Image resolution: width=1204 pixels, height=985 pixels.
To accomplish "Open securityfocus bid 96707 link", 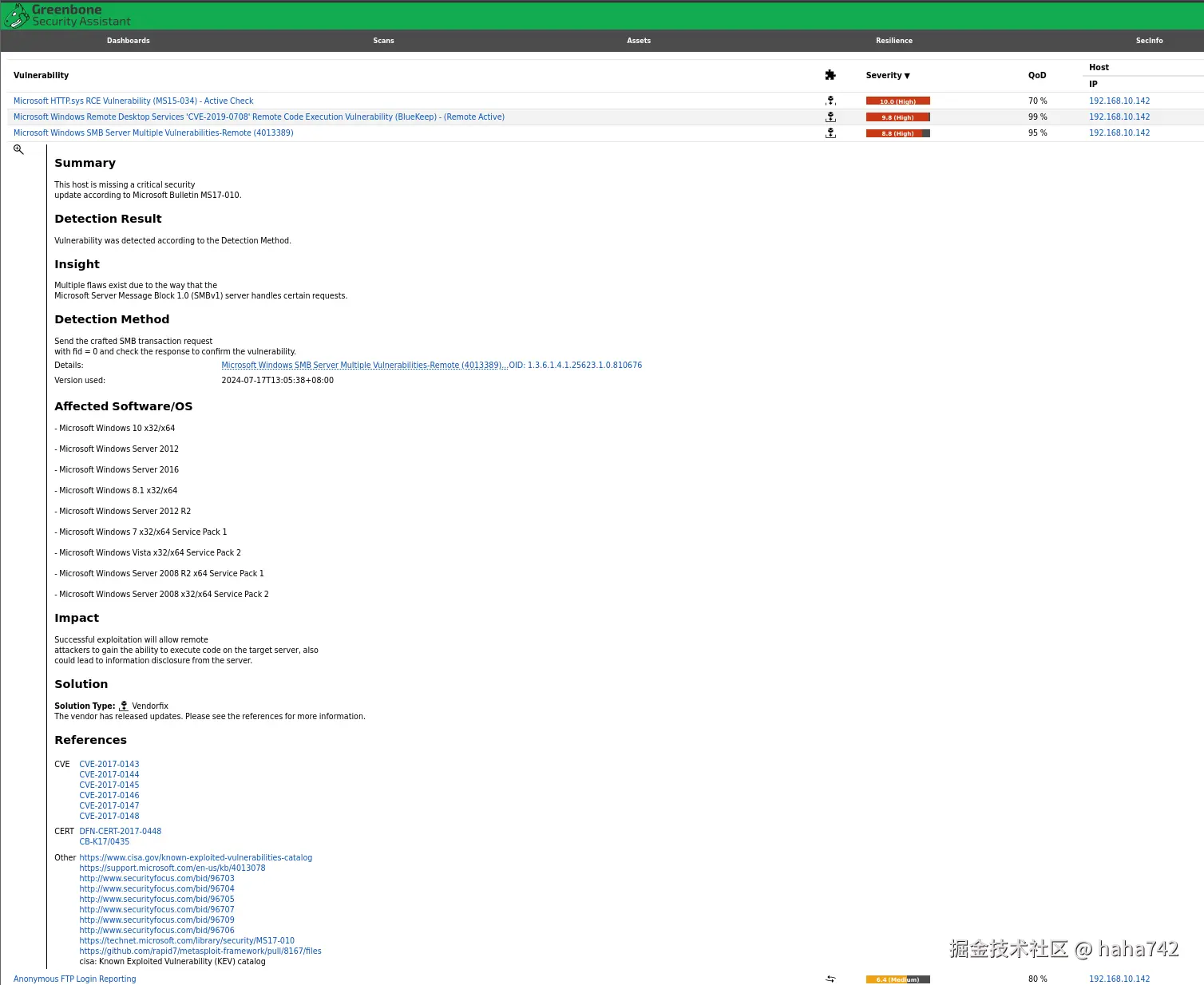I will (x=157, y=909).
